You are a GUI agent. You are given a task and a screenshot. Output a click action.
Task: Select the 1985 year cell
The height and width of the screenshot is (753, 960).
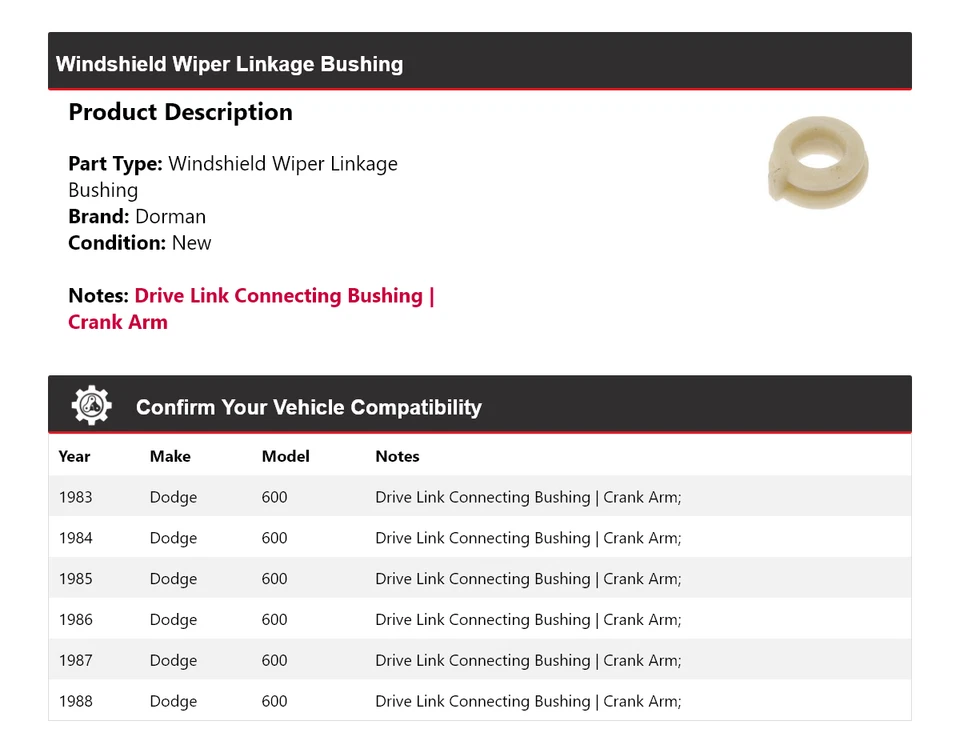click(75, 579)
